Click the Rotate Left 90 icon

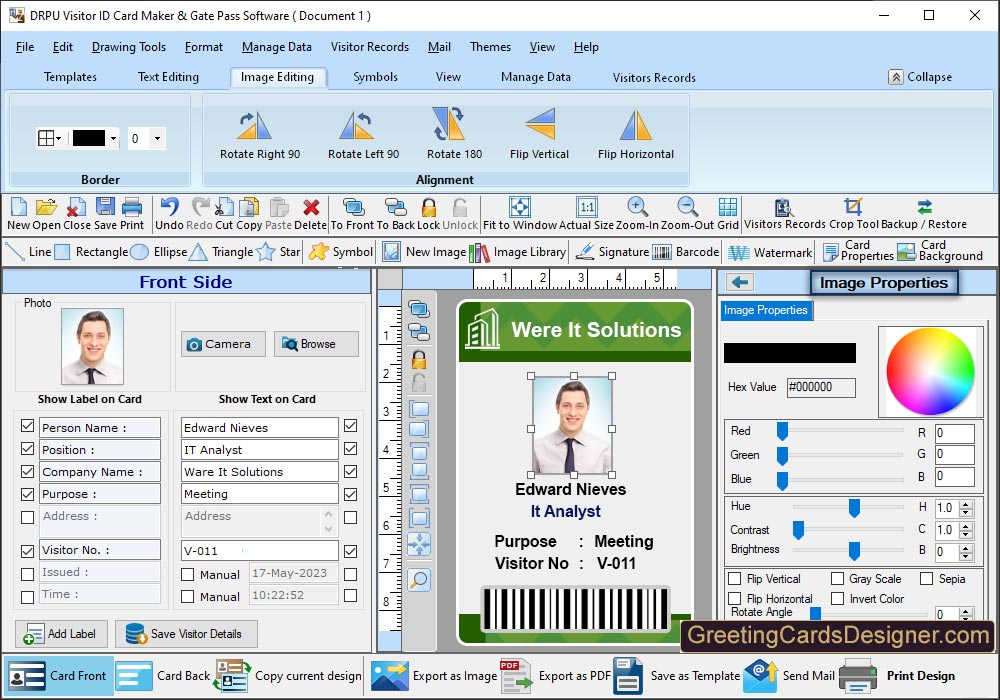tap(357, 125)
